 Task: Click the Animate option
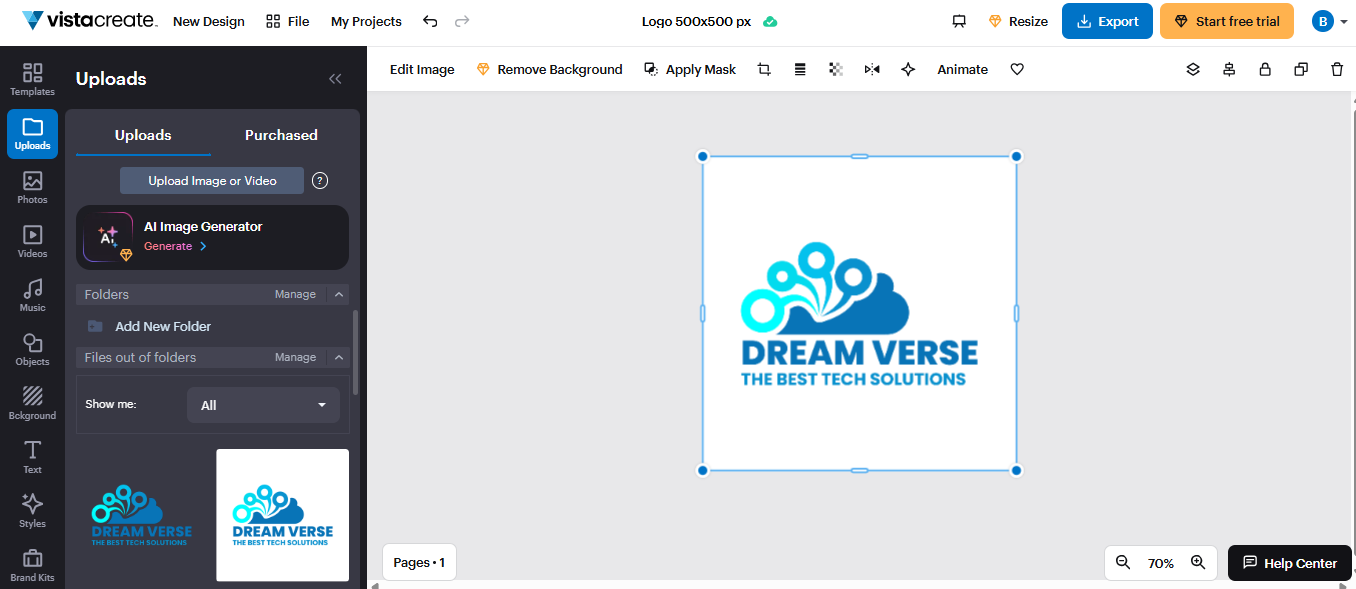[x=962, y=69]
